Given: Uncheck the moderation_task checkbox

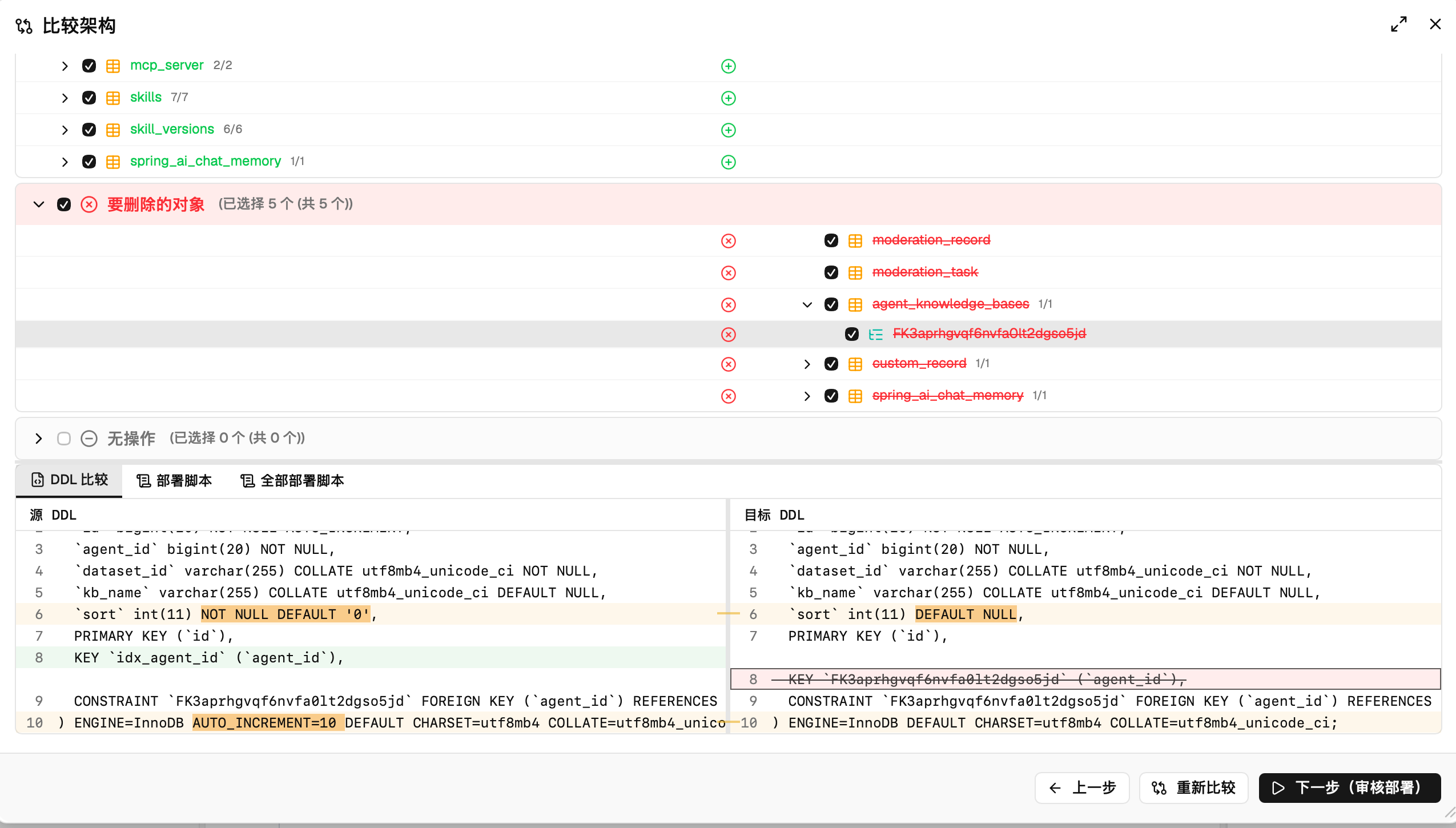Looking at the screenshot, I should [x=831, y=272].
